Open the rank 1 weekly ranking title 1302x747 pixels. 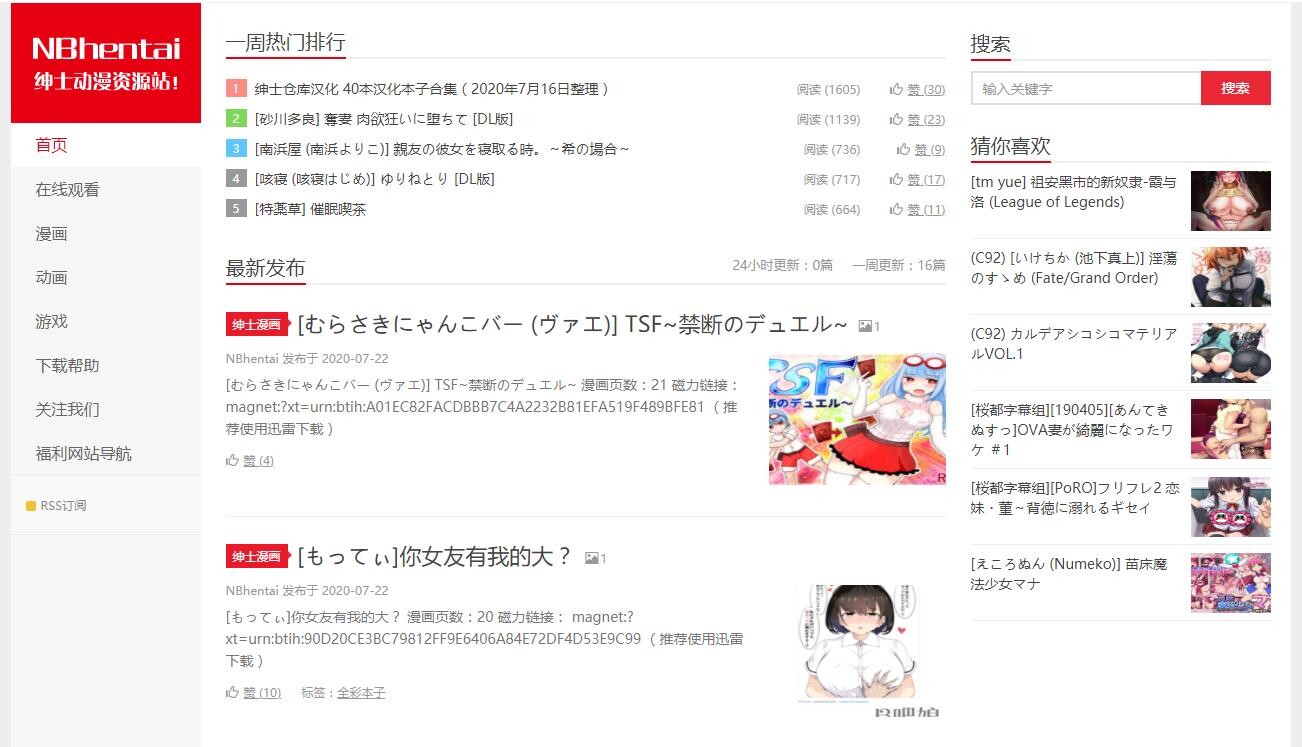(431, 89)
